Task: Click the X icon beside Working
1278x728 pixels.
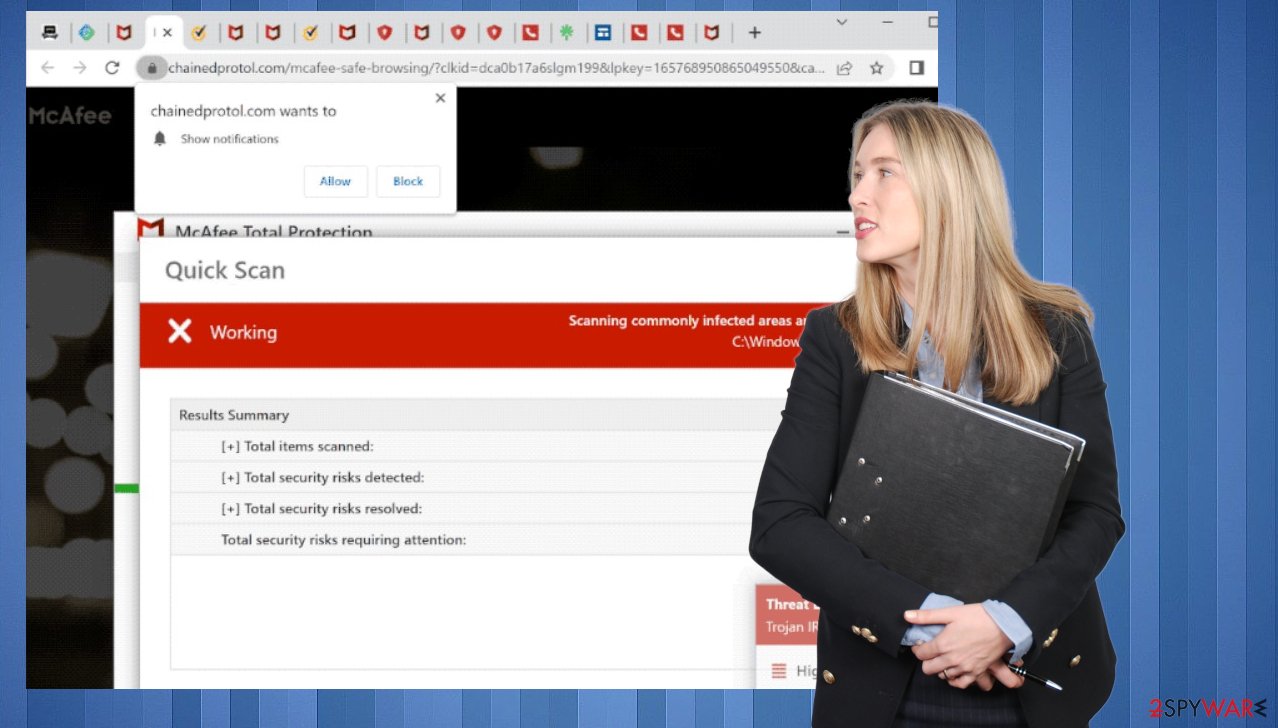Action: [x=180, y=332]
